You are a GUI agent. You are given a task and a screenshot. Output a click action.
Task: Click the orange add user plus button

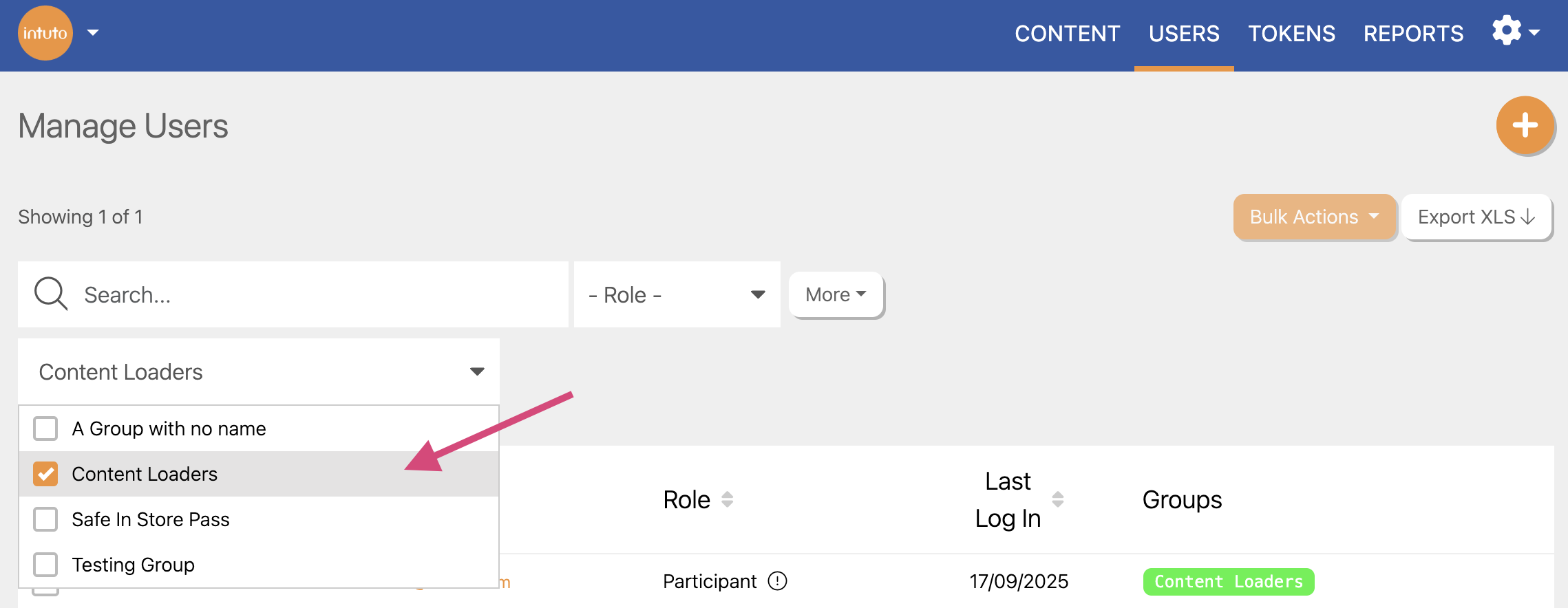click(1525, 125)
